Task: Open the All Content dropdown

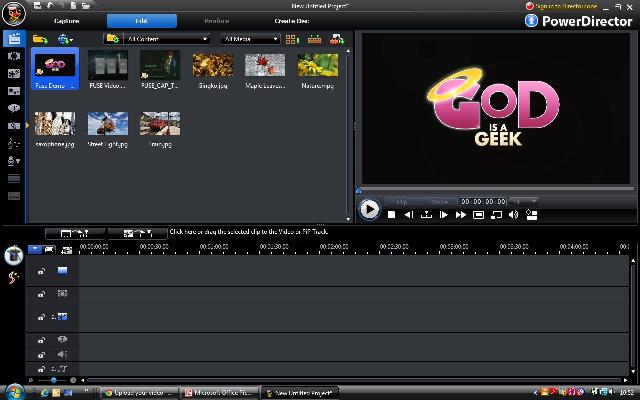Action: pyautogui.click(x=167, y=39)
